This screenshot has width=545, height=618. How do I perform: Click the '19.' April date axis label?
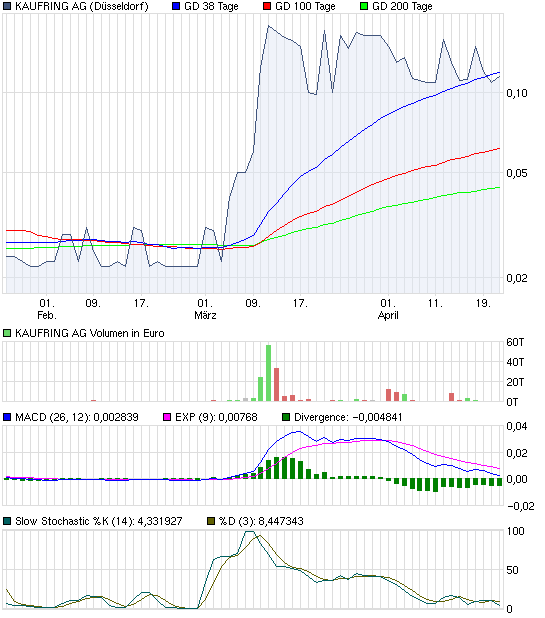pos(483,303)
